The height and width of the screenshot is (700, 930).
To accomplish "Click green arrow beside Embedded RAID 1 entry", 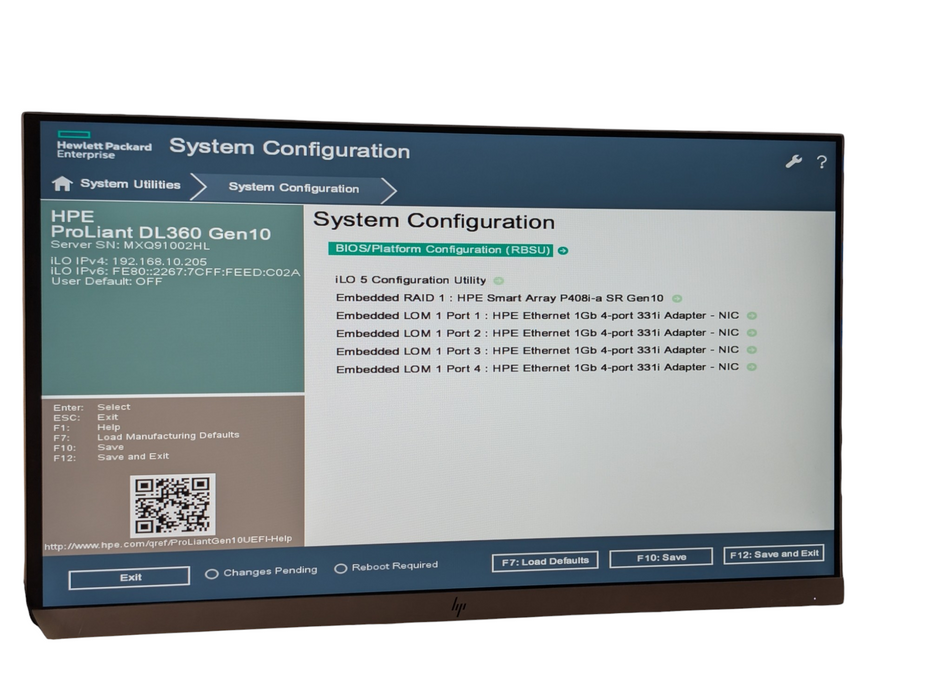I will coord(677,298).
